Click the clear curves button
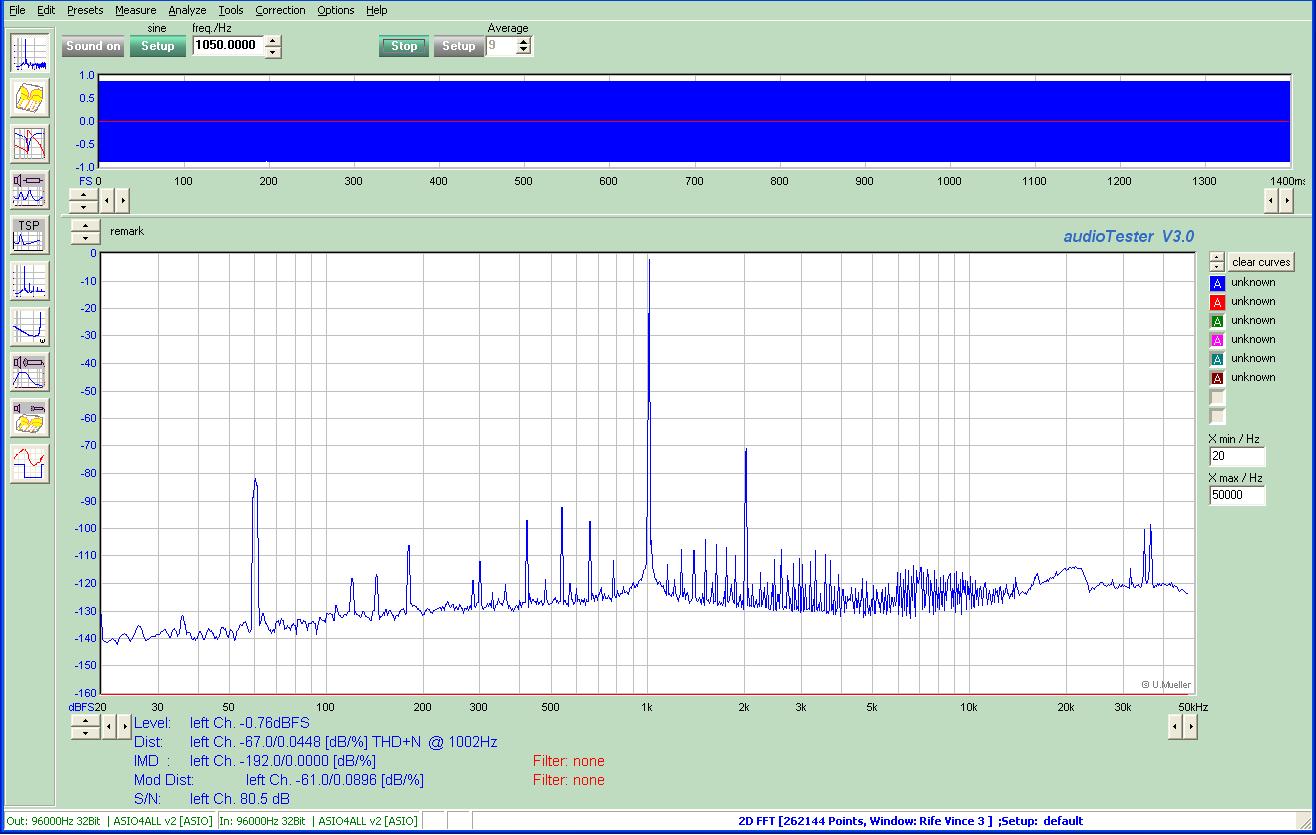1316x835 pixels. tap(1261, 262)
